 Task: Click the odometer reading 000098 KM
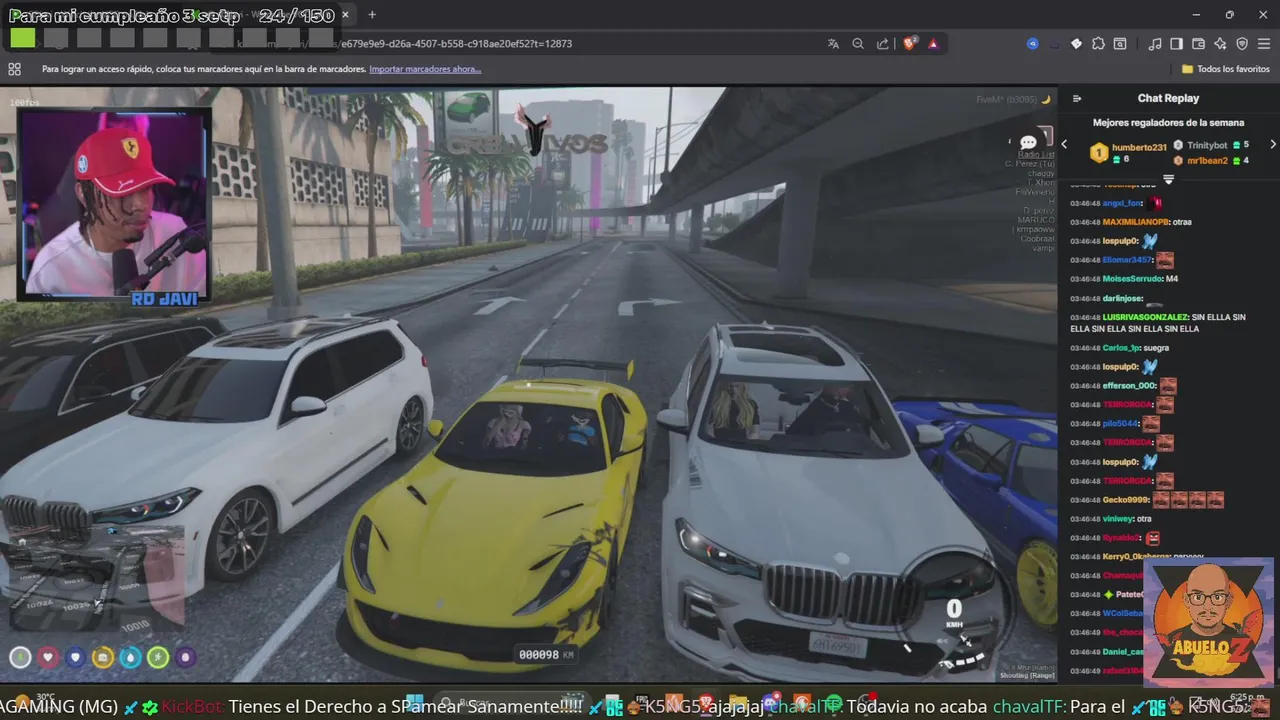click(x=546, y=655)
